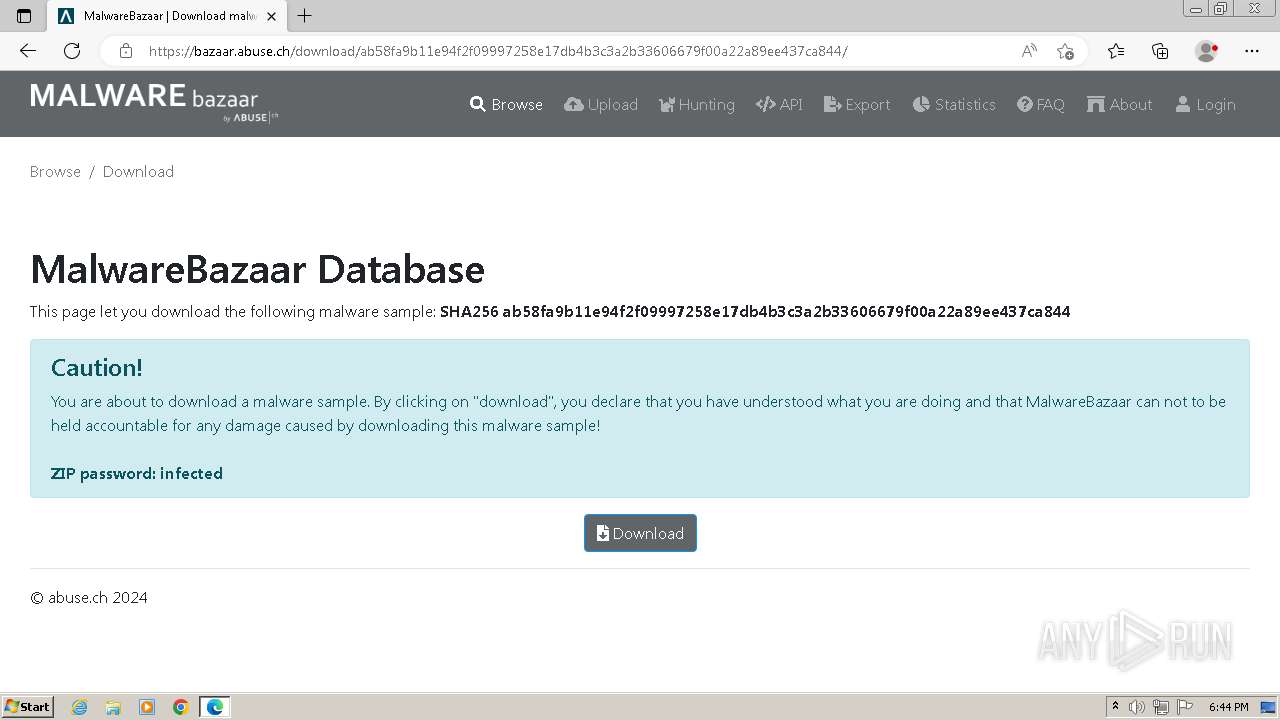
Task: Click the taskbar clock 6:44 PM
Action: pos(1228,707)
